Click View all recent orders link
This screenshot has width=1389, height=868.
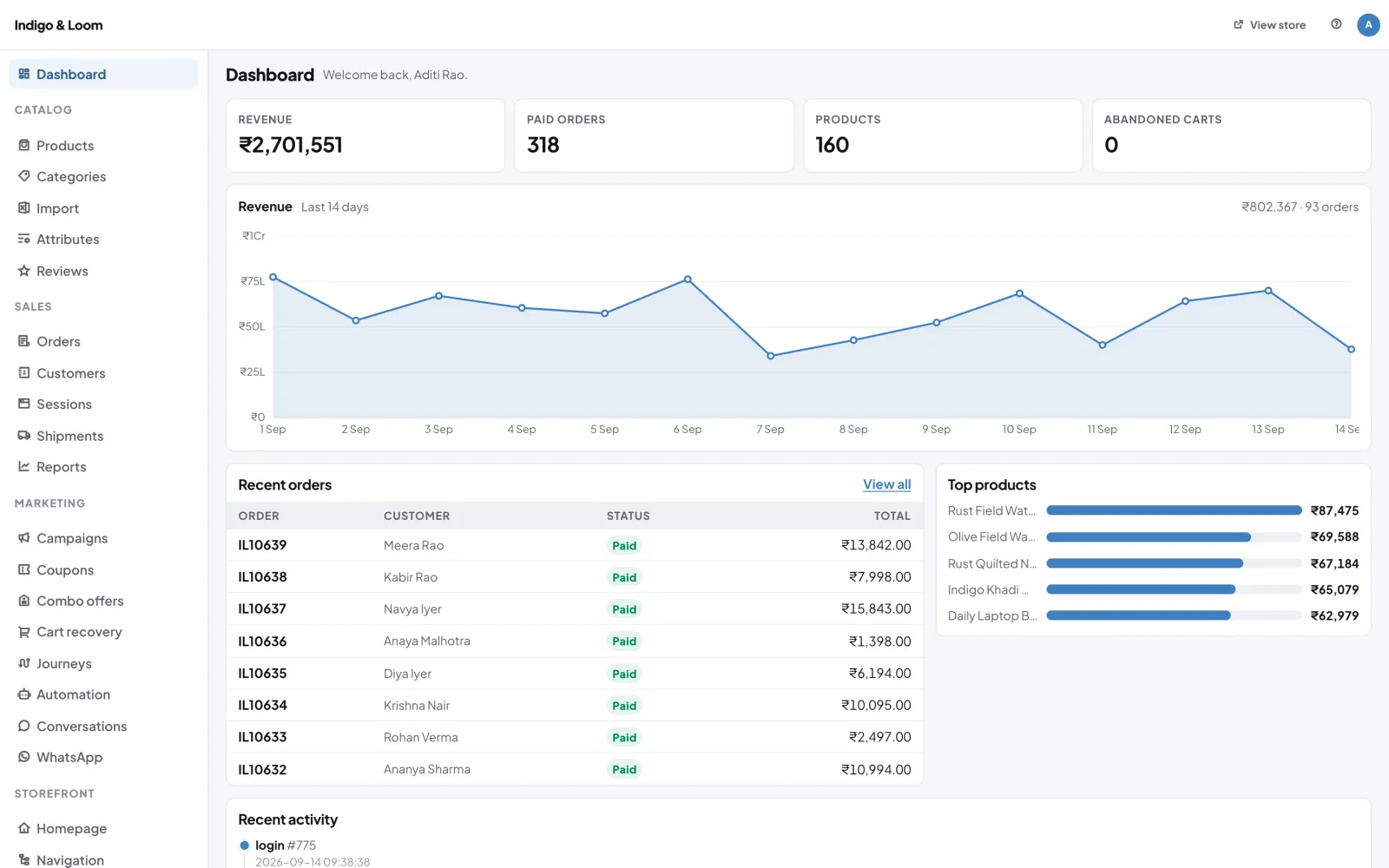[886, 484]
